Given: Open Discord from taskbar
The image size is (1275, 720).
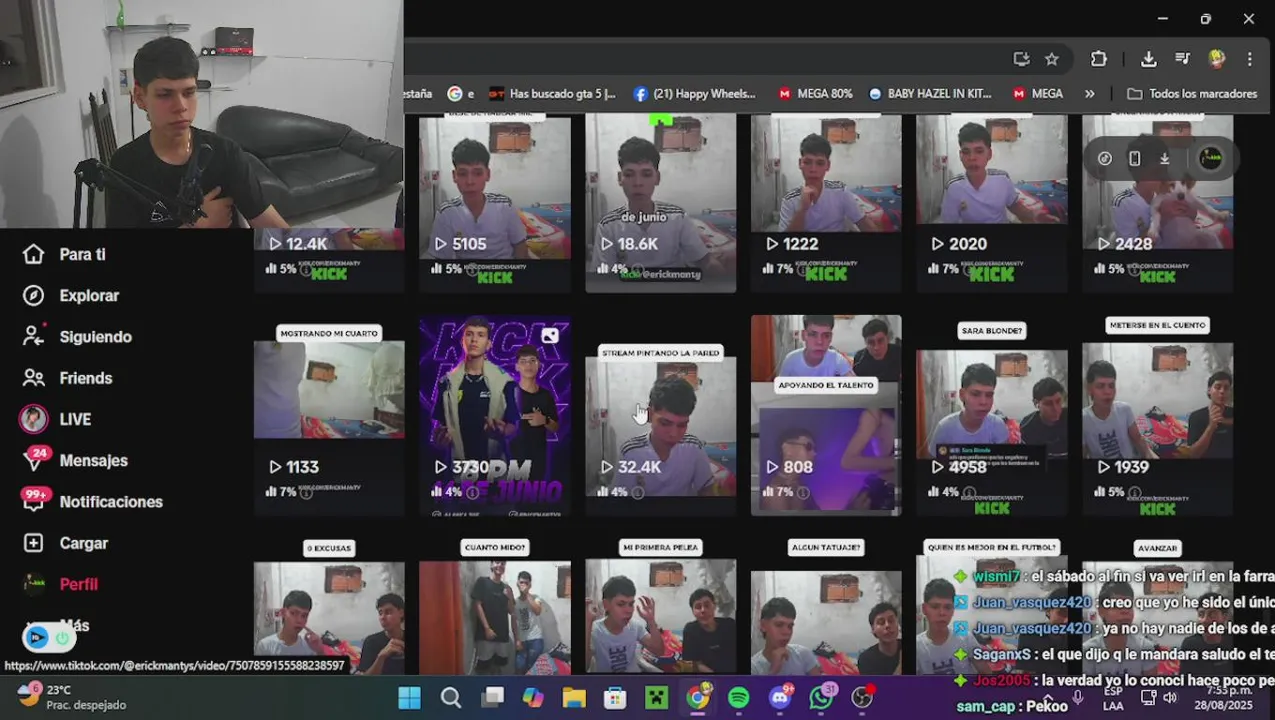Looking at the screenshot, I should click(x=780, y=697).
